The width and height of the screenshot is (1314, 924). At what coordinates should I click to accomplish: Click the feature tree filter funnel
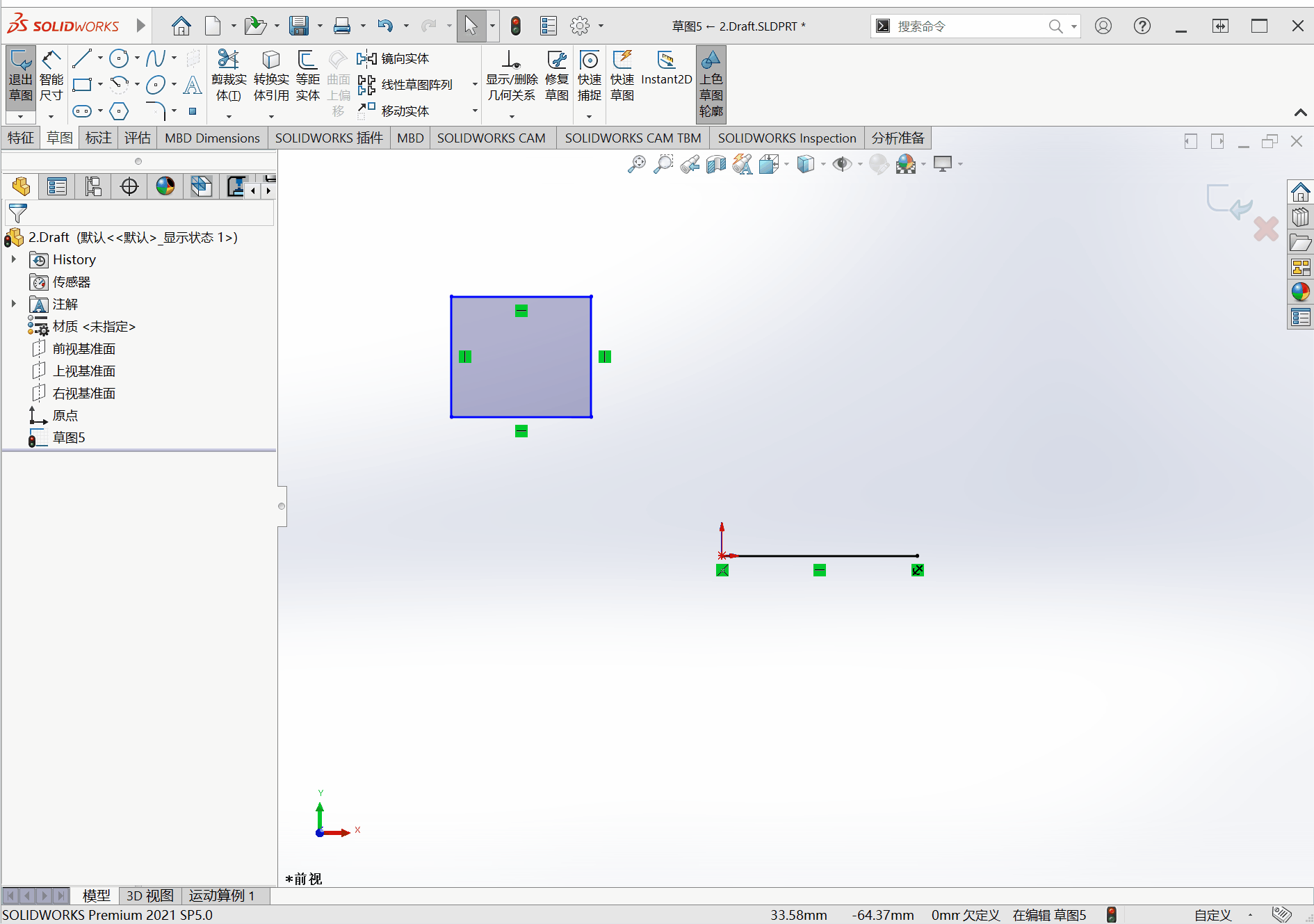(x=17, y=213)
